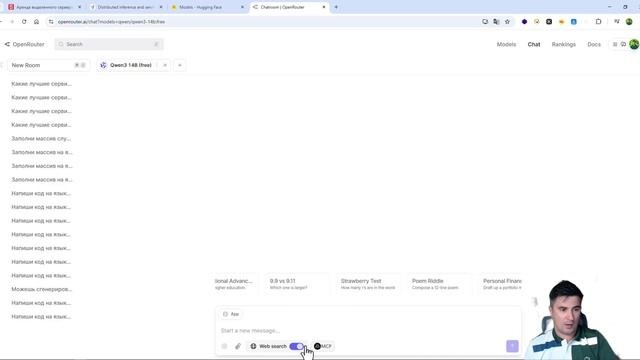The width and height of the screenshot is (640, 360).
Task: Click the OpenRouter logo
Action: (x=24, y=44)
